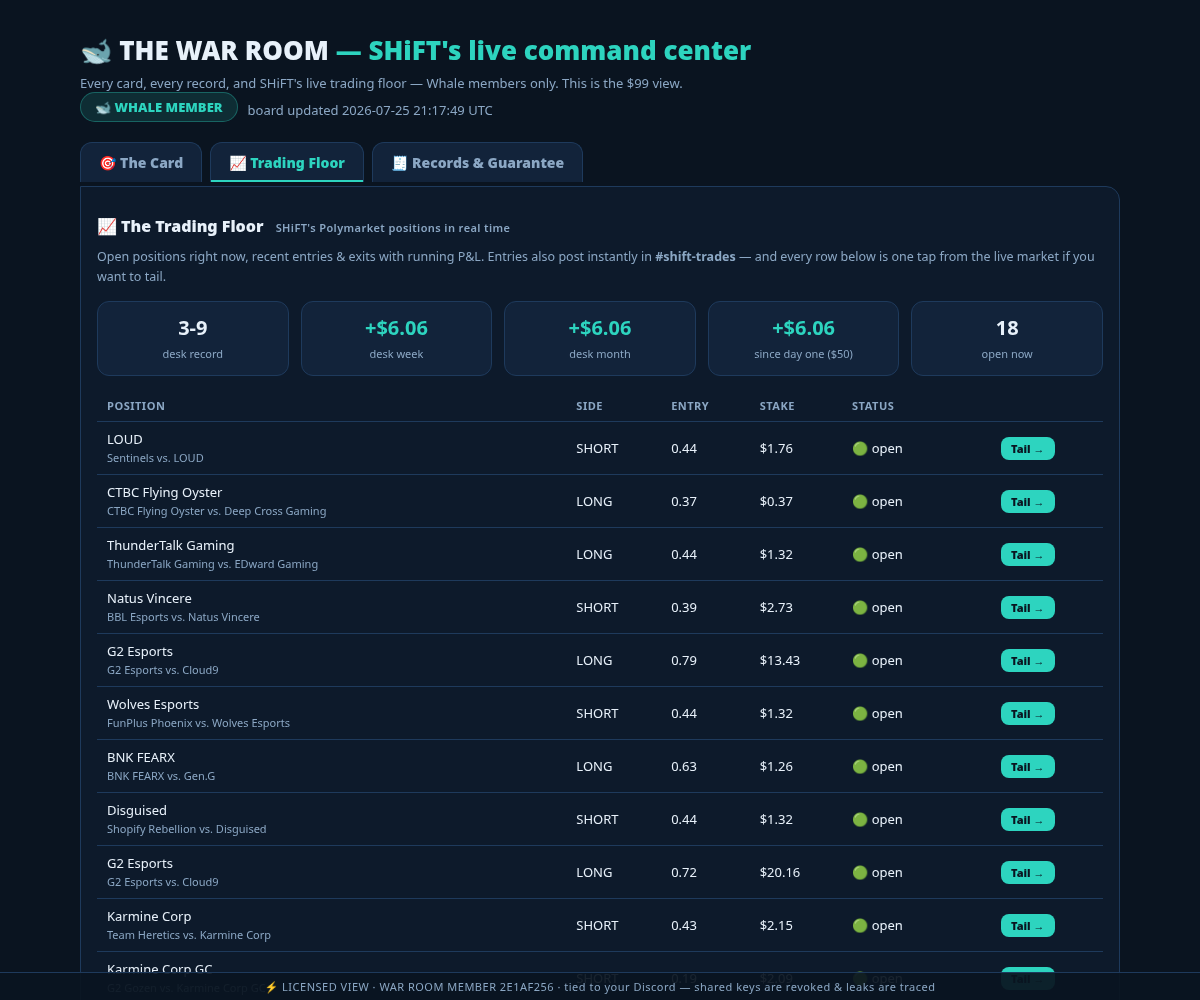Click Team Heretics vs. Karmine Corp text
Screen dimensions: 1200x1000
[189, 935]
